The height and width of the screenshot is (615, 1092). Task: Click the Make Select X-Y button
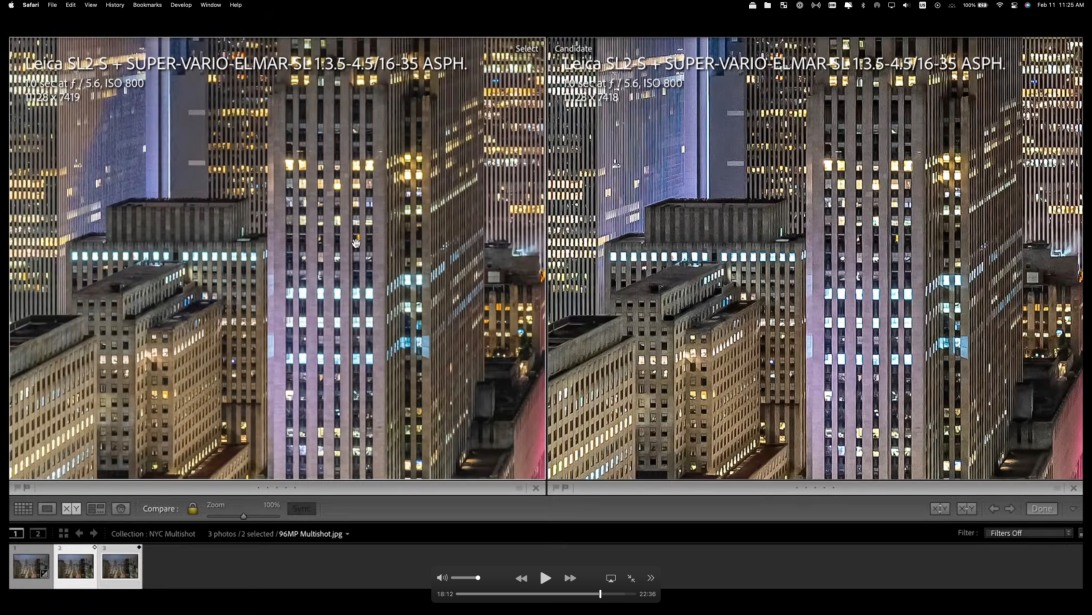[967, 509]
